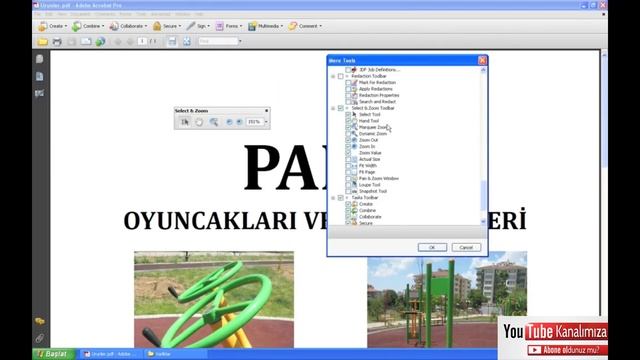Switch to the Urunler.pdf taskbar button
The width and height of the screenshot is (640, 360).
110,354
